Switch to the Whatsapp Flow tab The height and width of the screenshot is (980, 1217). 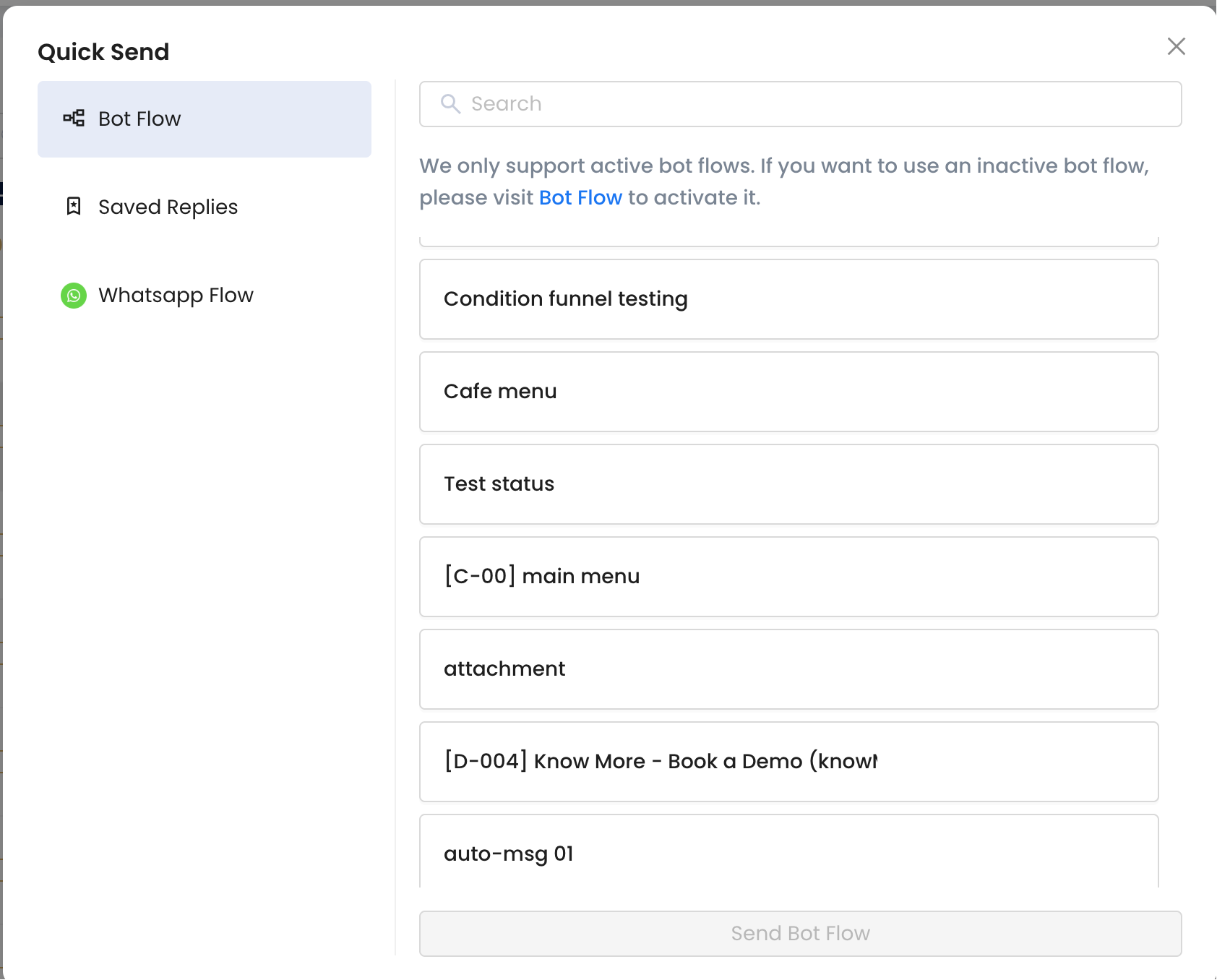pos(204,296)
